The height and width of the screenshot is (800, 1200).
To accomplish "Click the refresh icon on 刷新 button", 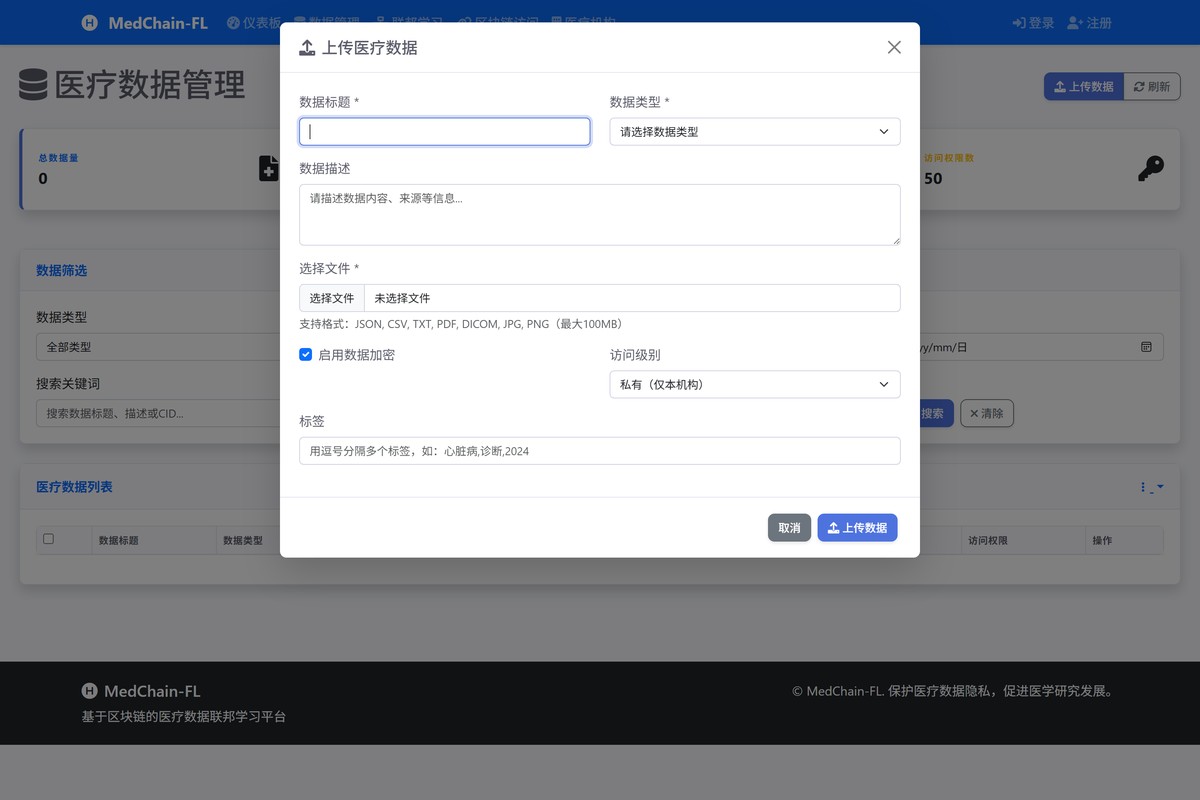I will (1140, 86).
